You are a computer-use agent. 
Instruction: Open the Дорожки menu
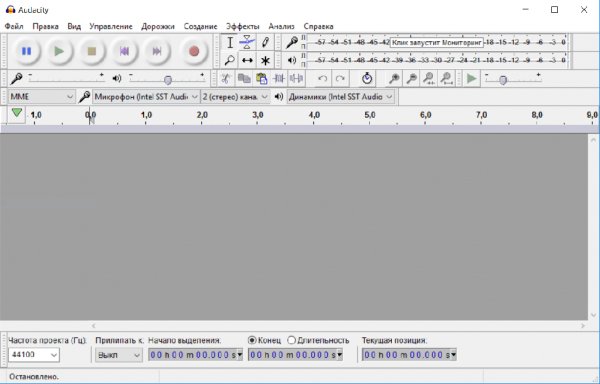tap(158, 26)
